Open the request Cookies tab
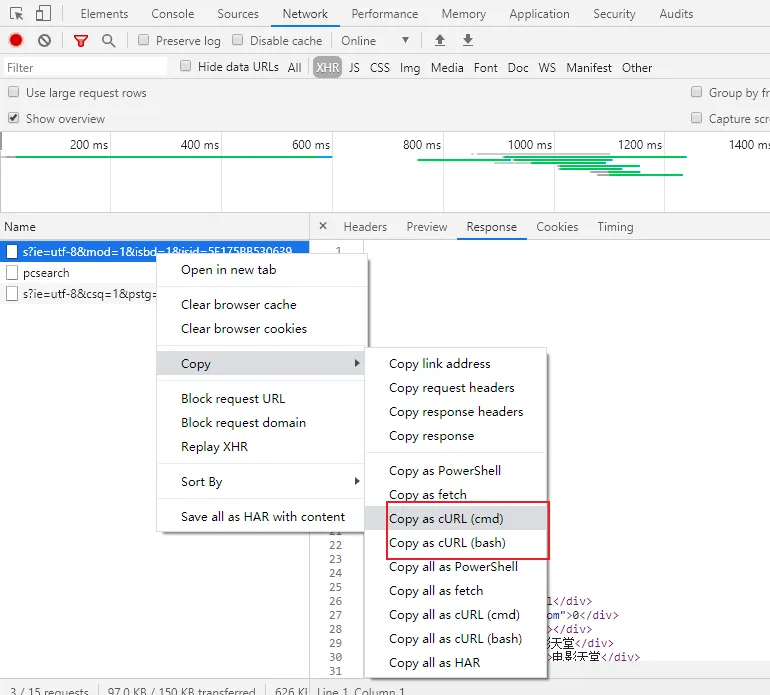Screen dimensions: 770x695 557,227
